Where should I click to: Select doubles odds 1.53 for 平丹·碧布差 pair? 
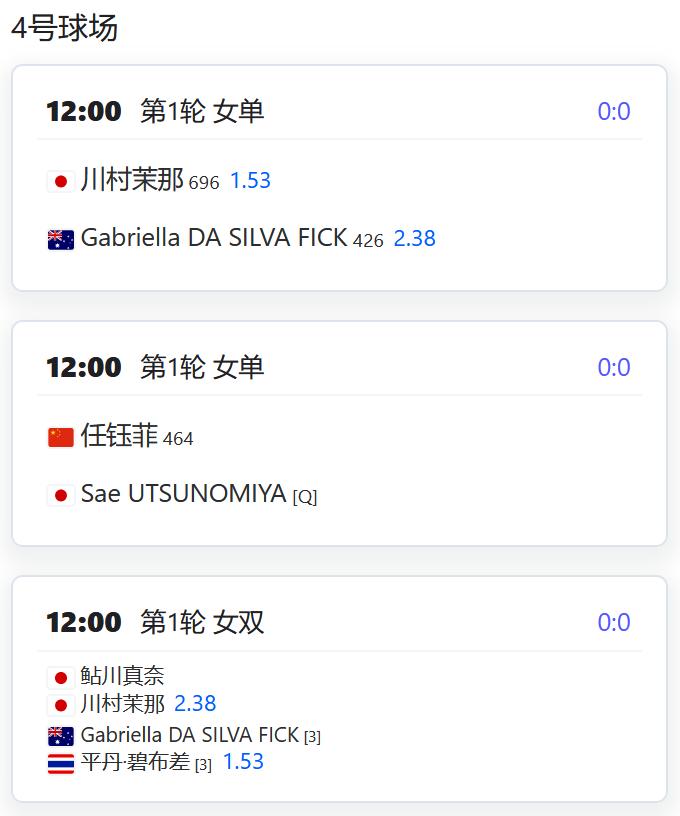tap(243, 761)
